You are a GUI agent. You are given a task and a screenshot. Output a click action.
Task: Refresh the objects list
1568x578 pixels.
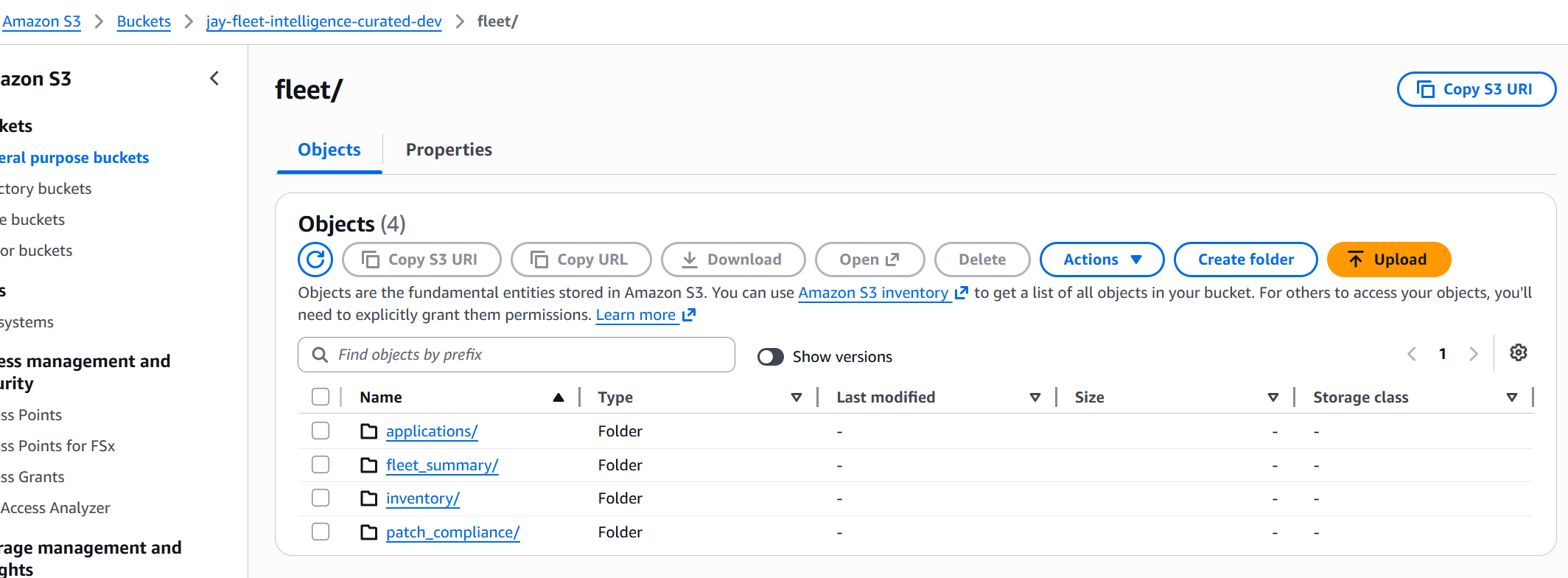315,260
